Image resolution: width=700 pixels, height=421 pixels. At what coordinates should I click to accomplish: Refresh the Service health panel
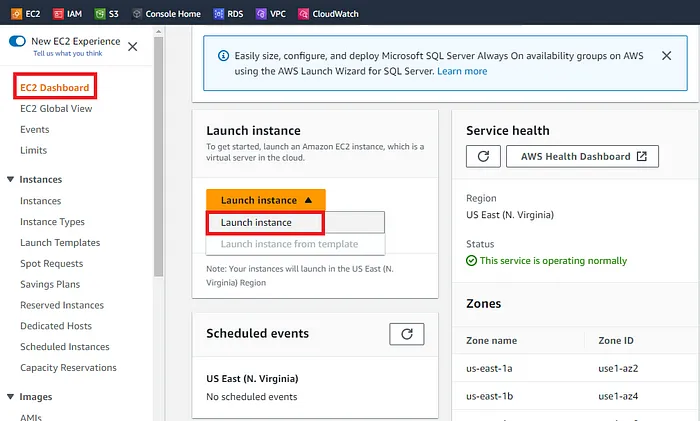(x=483, y=156)
